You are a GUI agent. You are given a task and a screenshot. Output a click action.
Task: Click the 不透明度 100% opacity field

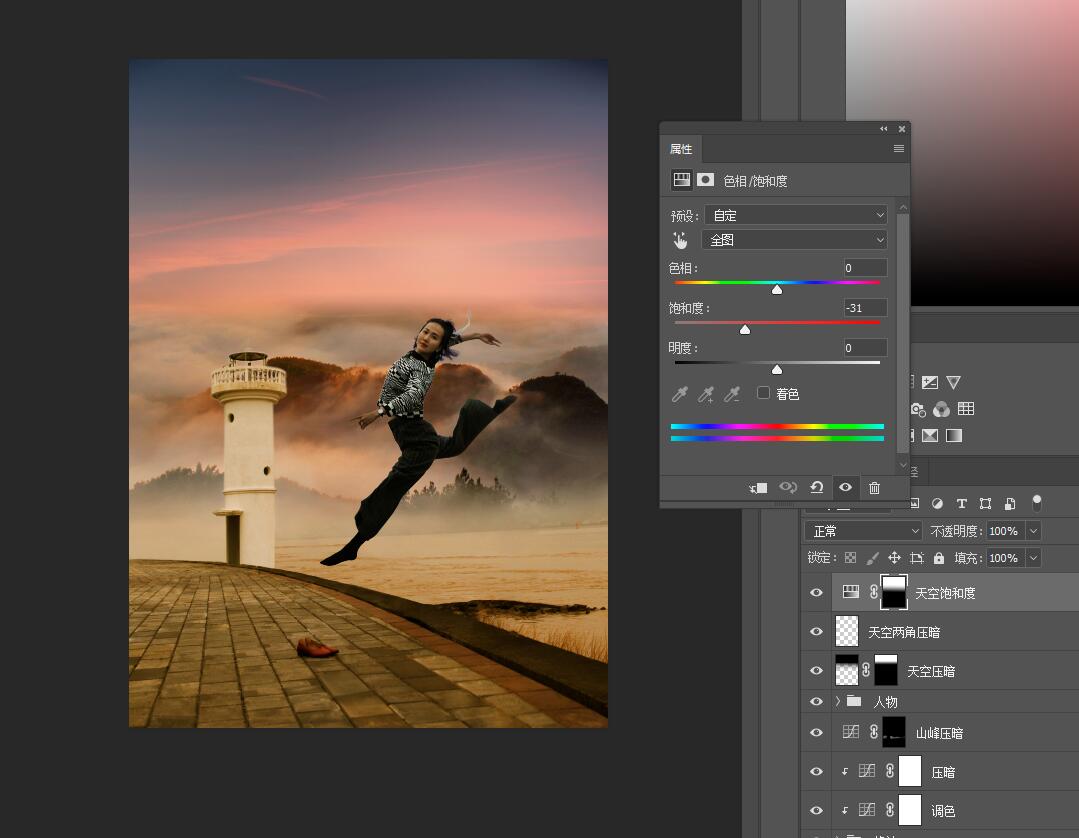point(1005,531)
